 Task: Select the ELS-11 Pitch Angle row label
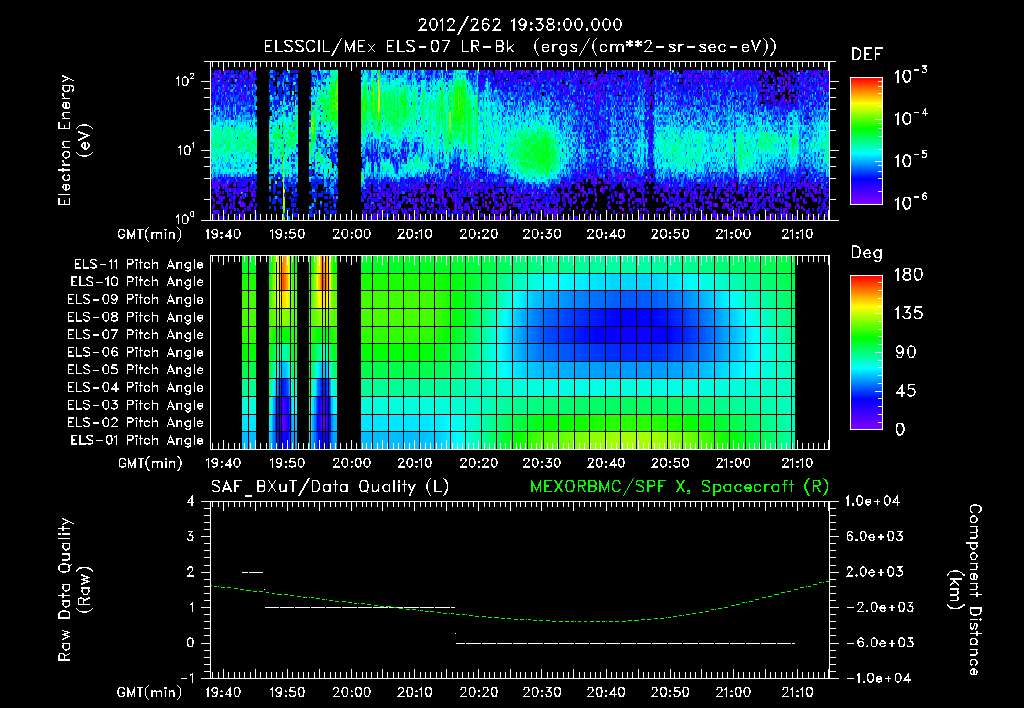point(138,265)
